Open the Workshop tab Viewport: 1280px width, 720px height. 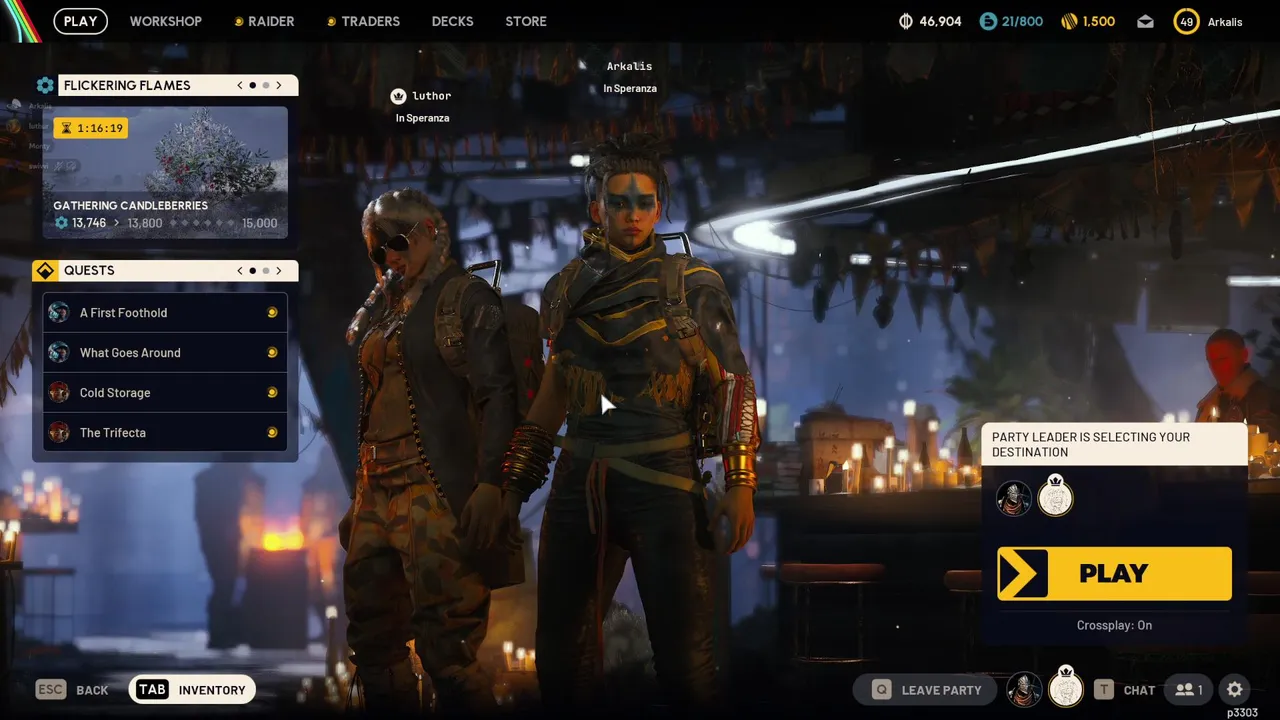coord(166,21)
